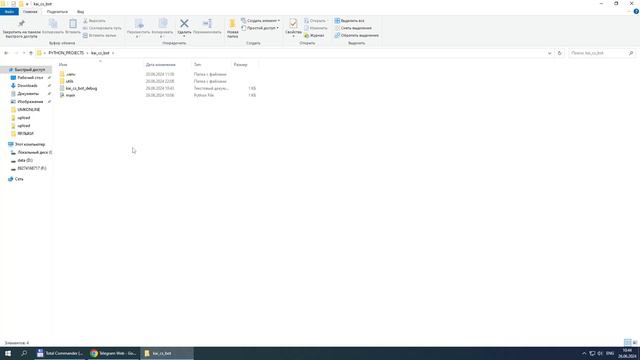Select Сеть in the navigation pane

[x=19, y=179]
